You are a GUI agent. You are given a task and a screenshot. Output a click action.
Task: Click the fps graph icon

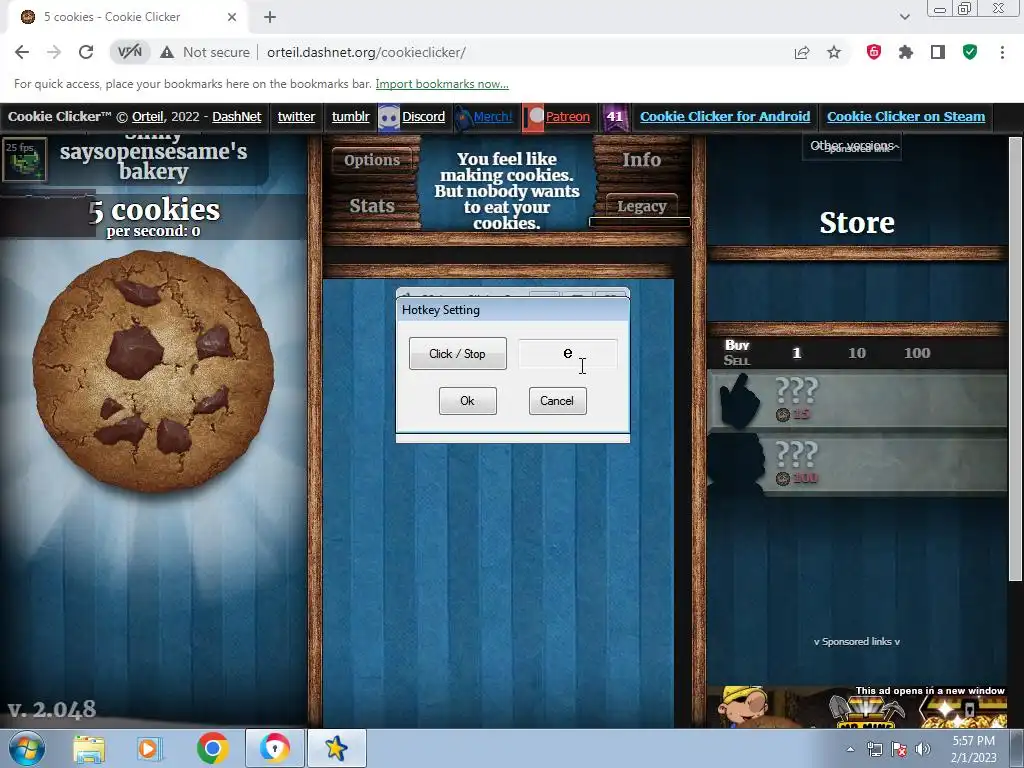pos(25,159)
